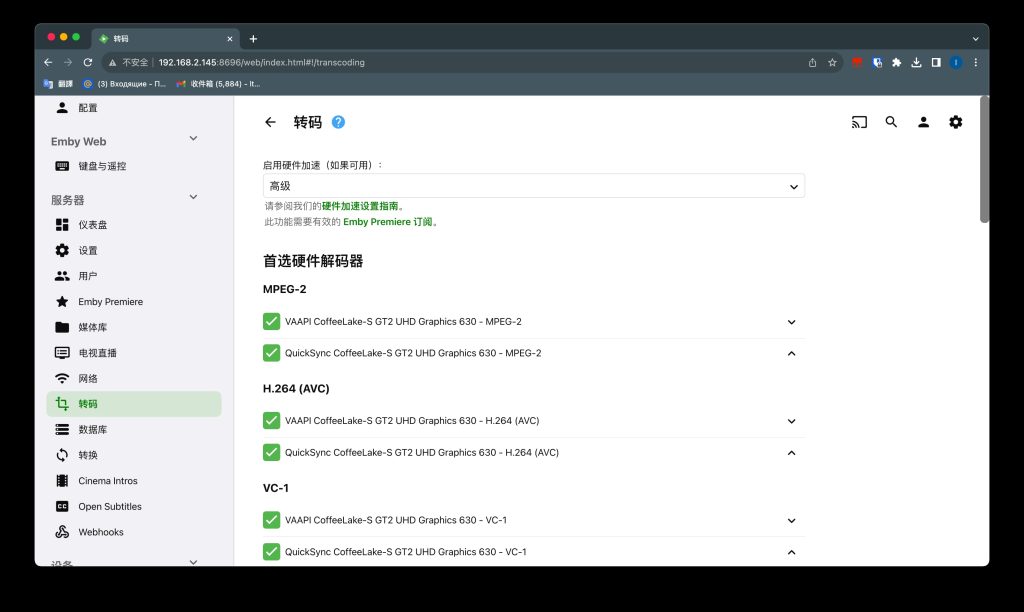Disable QuickSync H.264 (AVC) decoder

click(271, 452)
